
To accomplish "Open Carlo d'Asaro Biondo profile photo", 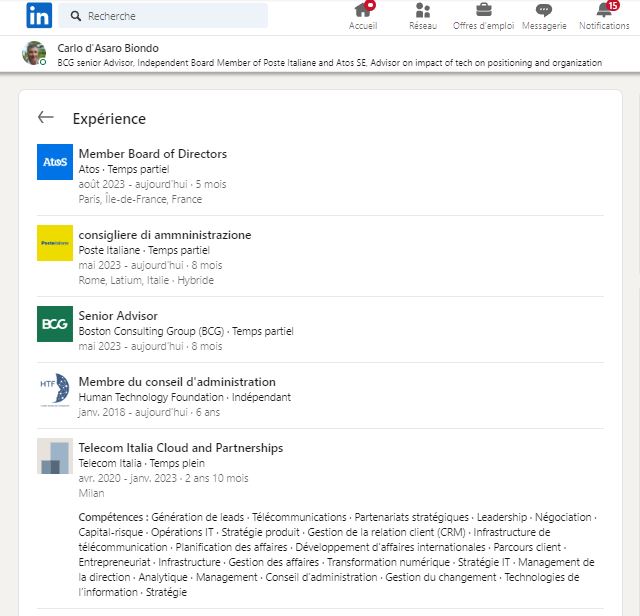I will (x=34, y=53).
